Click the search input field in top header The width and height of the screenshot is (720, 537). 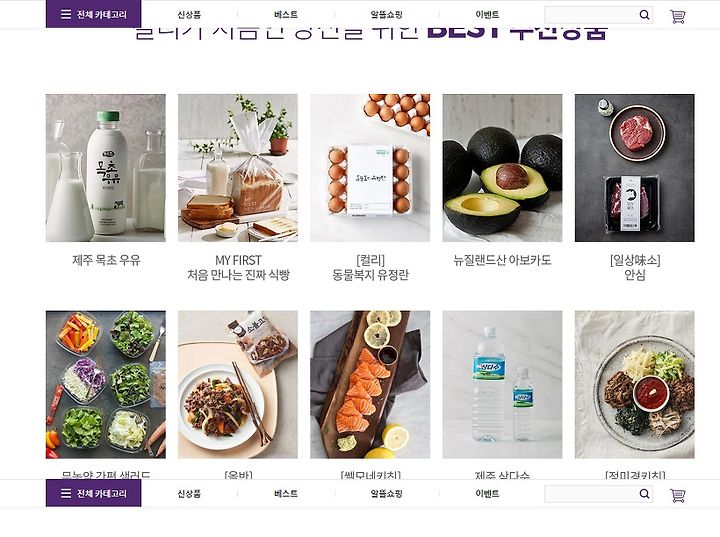pos(592,15)
